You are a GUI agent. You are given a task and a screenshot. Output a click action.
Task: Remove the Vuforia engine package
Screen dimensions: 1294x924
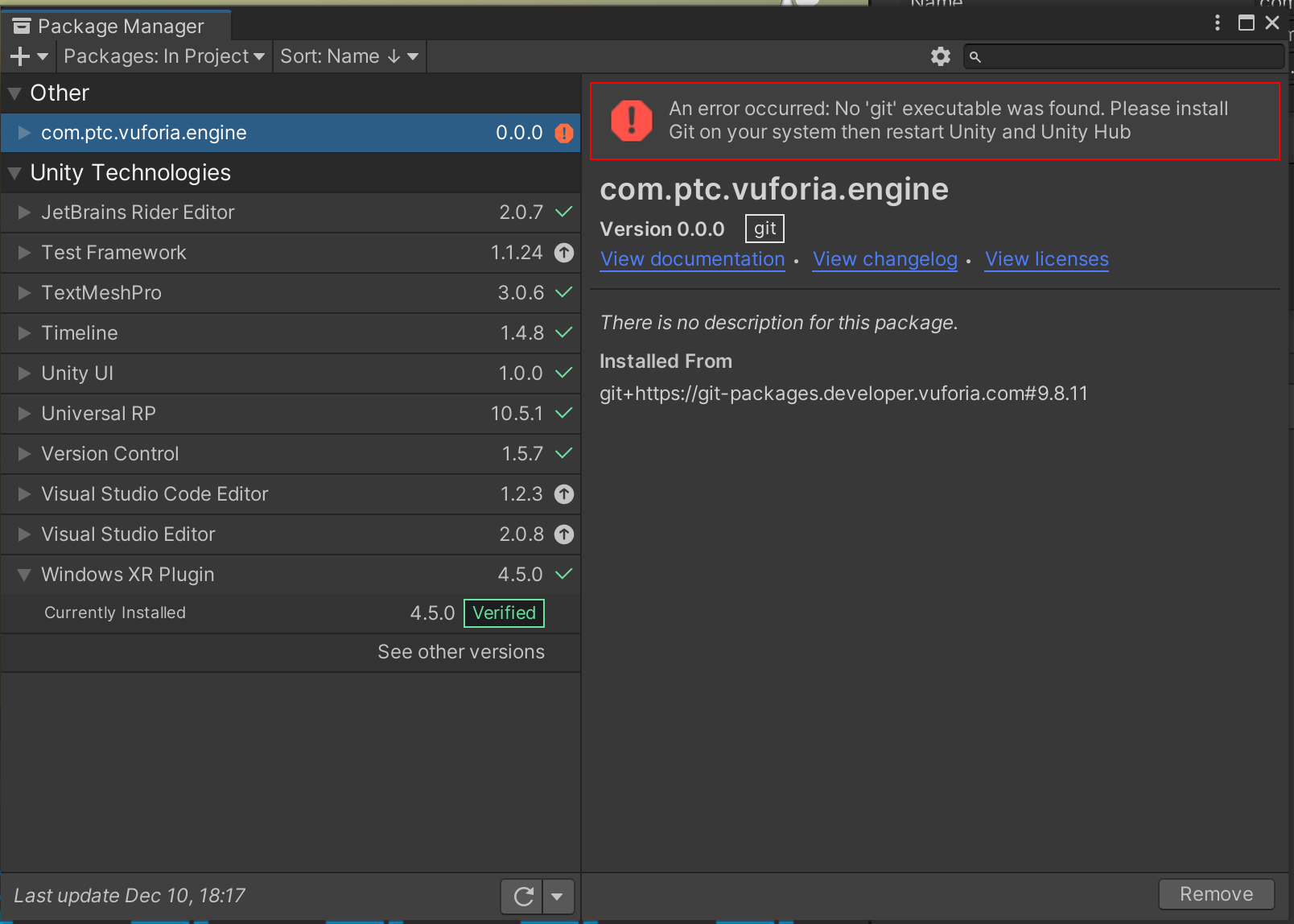(x=1216, y=894)
